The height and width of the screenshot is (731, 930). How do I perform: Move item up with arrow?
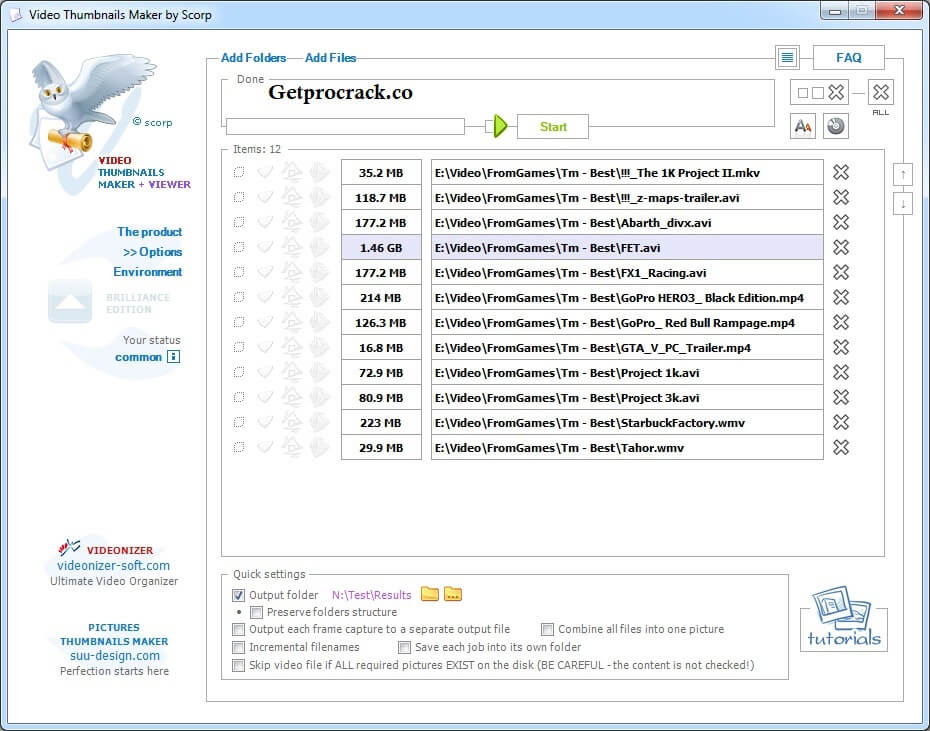[903, 174]
